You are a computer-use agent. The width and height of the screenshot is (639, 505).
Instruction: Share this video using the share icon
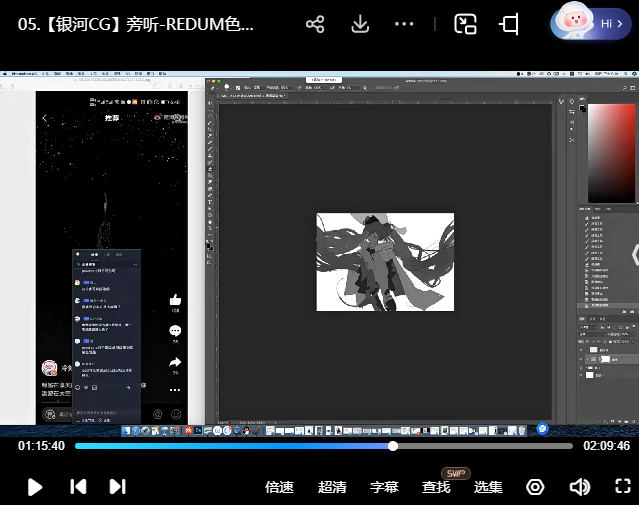tap(315, 24)
